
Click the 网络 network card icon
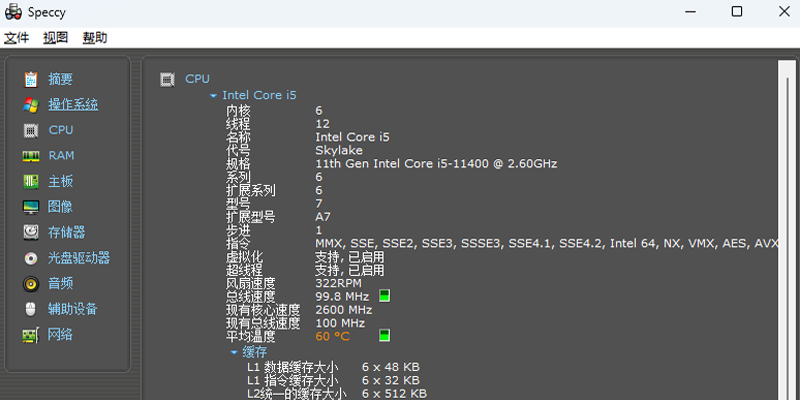click(x=31, y=335)
